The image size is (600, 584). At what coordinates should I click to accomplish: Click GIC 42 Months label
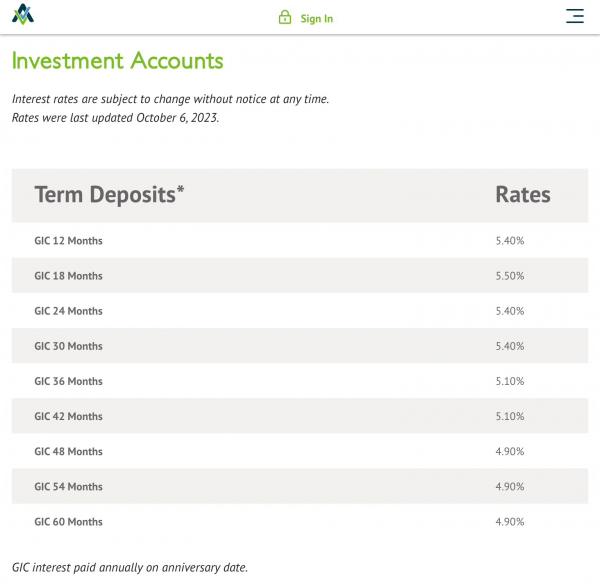pos(68,416)
